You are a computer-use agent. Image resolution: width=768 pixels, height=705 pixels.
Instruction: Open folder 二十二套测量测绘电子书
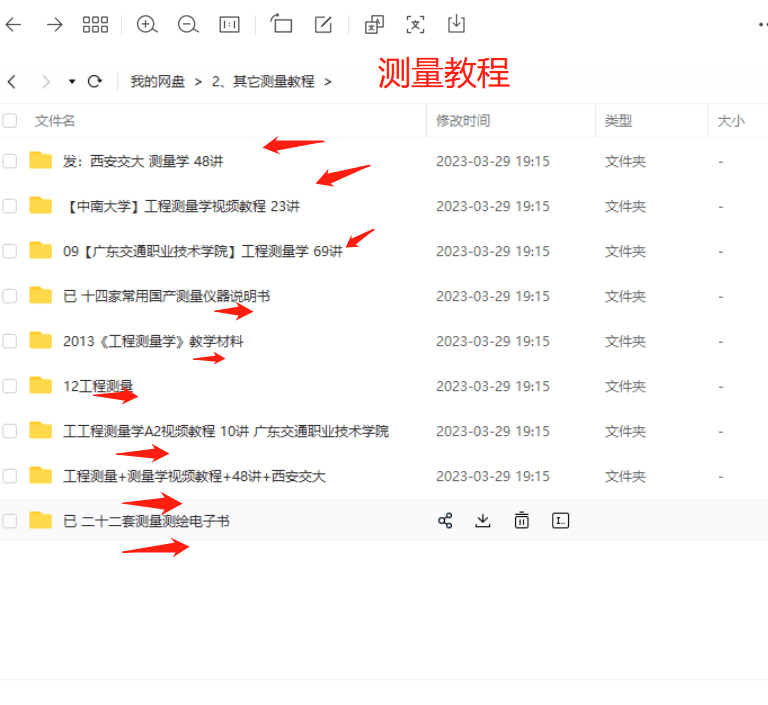[x=146, y=521]
